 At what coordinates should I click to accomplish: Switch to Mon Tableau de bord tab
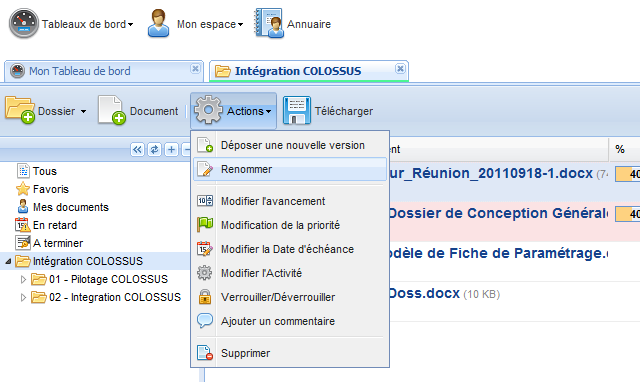click(80, 71)
